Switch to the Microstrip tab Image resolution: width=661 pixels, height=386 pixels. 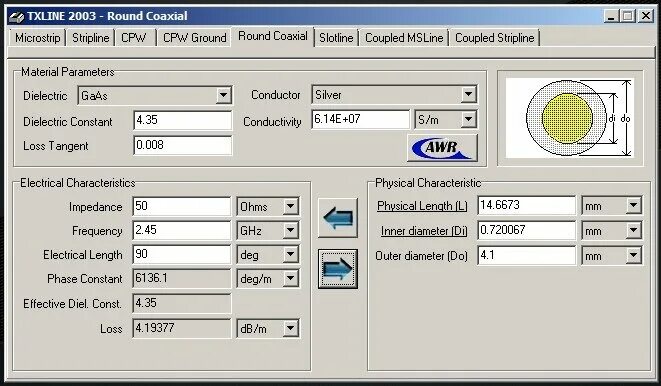tap(38, 38)
